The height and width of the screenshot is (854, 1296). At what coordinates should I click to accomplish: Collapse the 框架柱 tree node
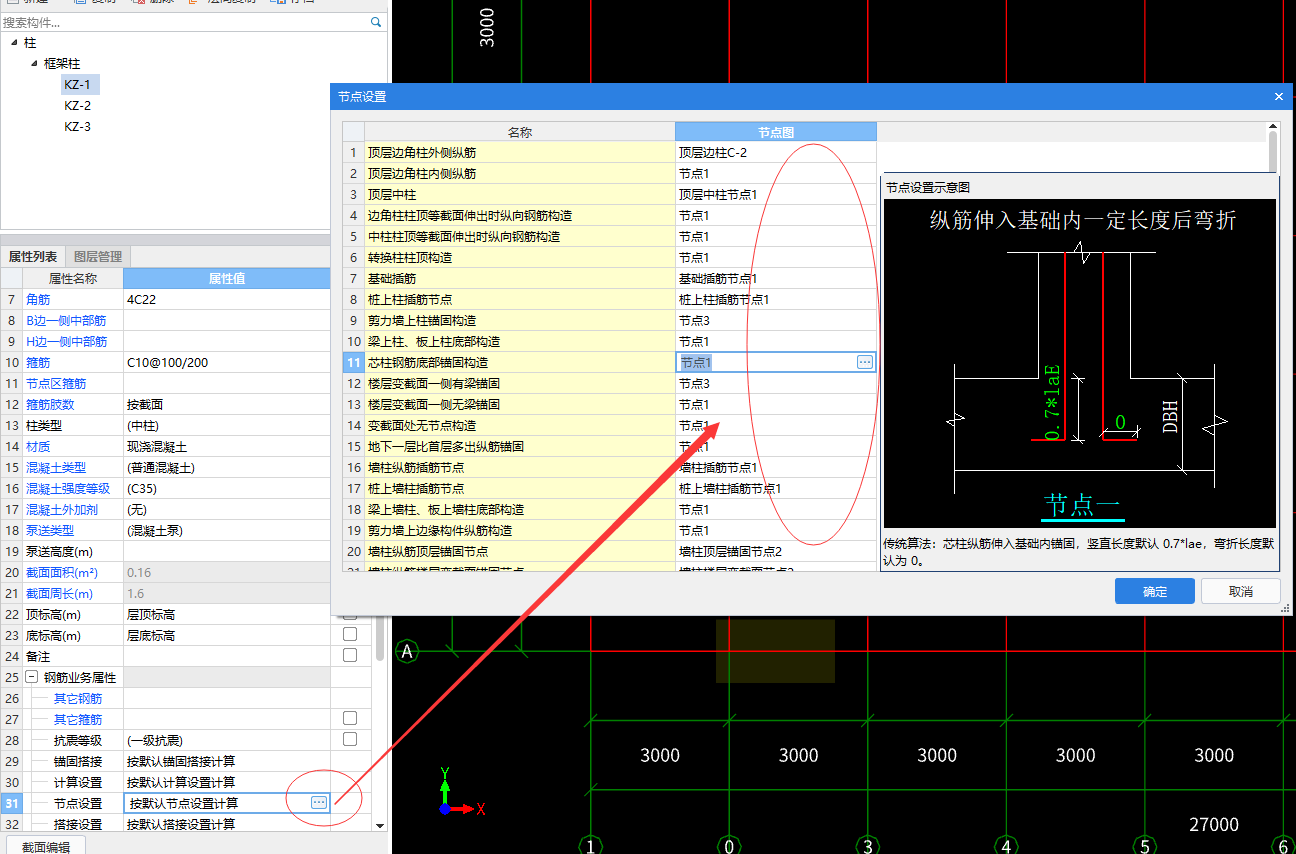pyautogui.click(x=34, y=63)
